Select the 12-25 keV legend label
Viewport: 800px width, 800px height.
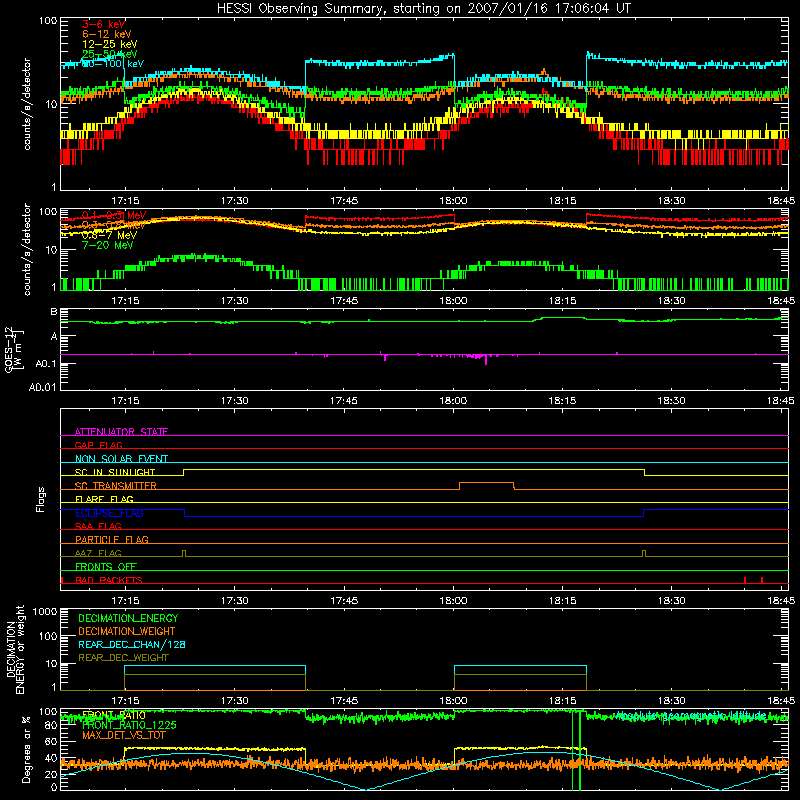[x=110, y=44]
